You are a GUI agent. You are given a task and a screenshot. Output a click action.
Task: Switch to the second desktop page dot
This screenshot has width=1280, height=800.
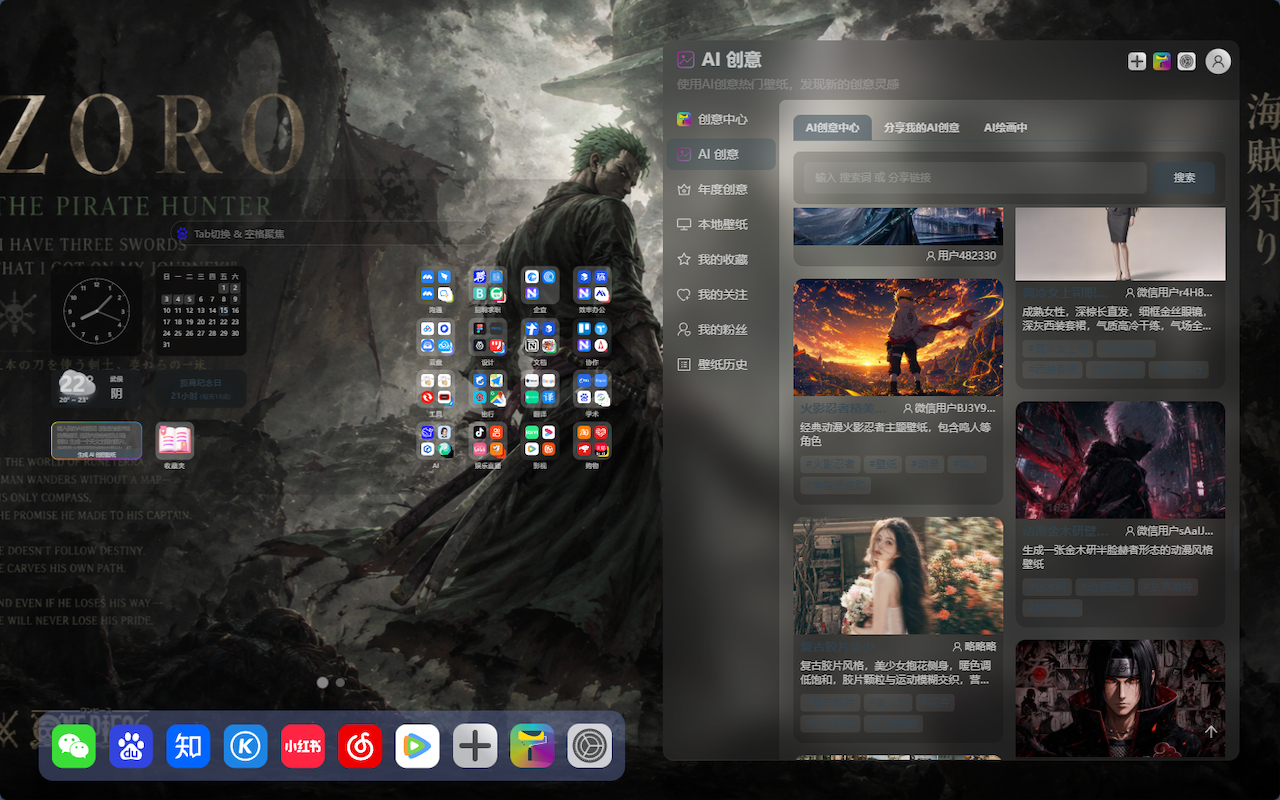coord(340,682)
